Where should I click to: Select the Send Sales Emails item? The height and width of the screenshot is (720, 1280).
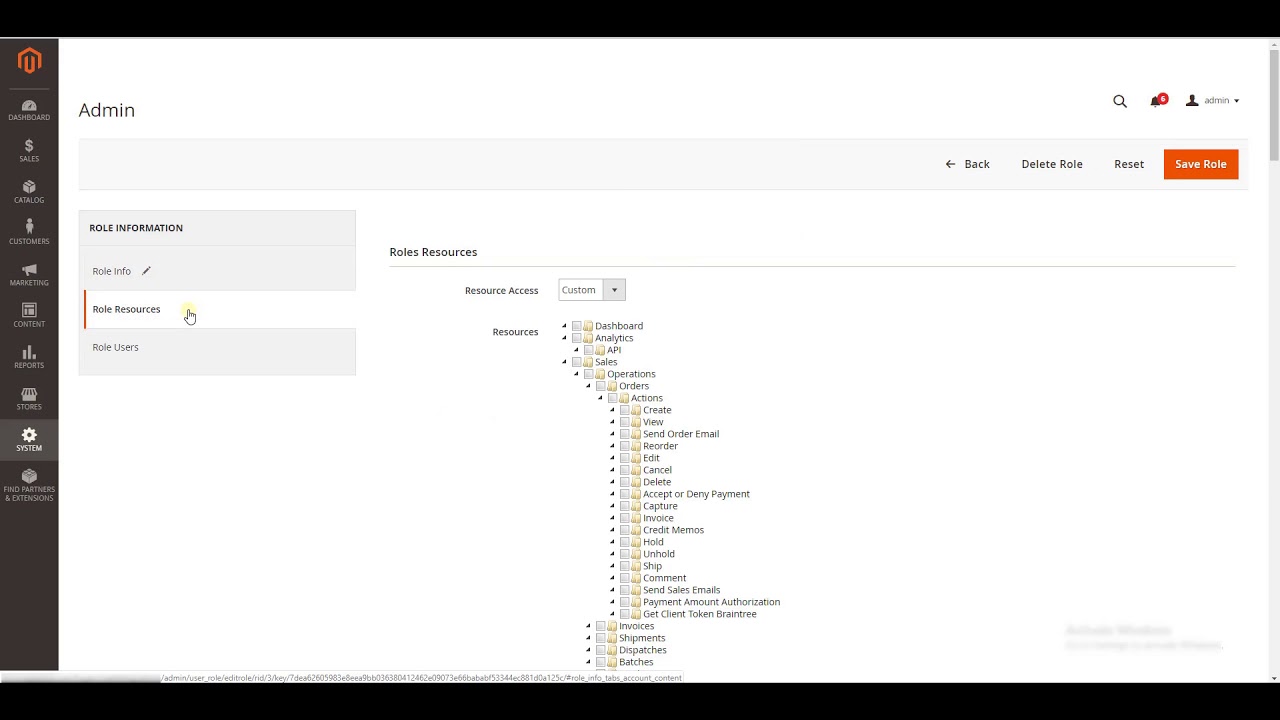coord(681,590)
